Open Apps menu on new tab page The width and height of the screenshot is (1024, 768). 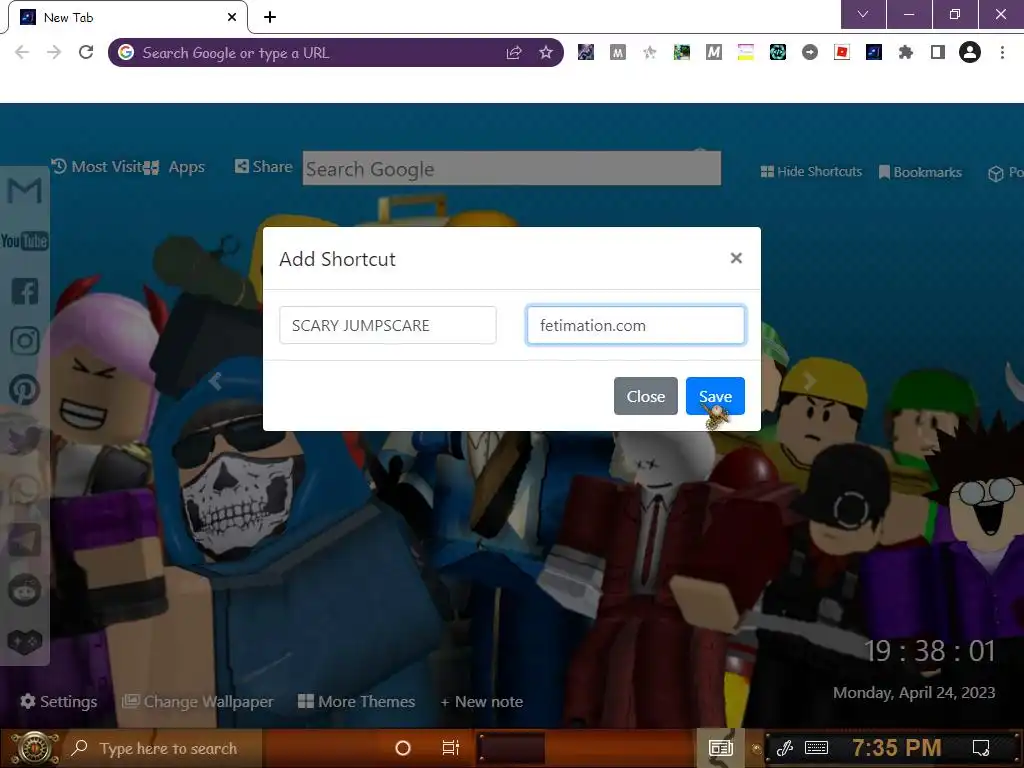pyautogui.click(x=175, y=167)
